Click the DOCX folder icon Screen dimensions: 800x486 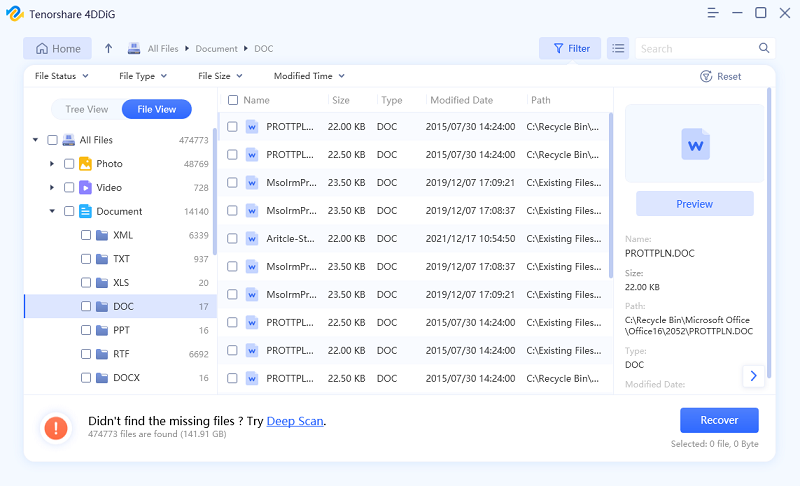102,378
